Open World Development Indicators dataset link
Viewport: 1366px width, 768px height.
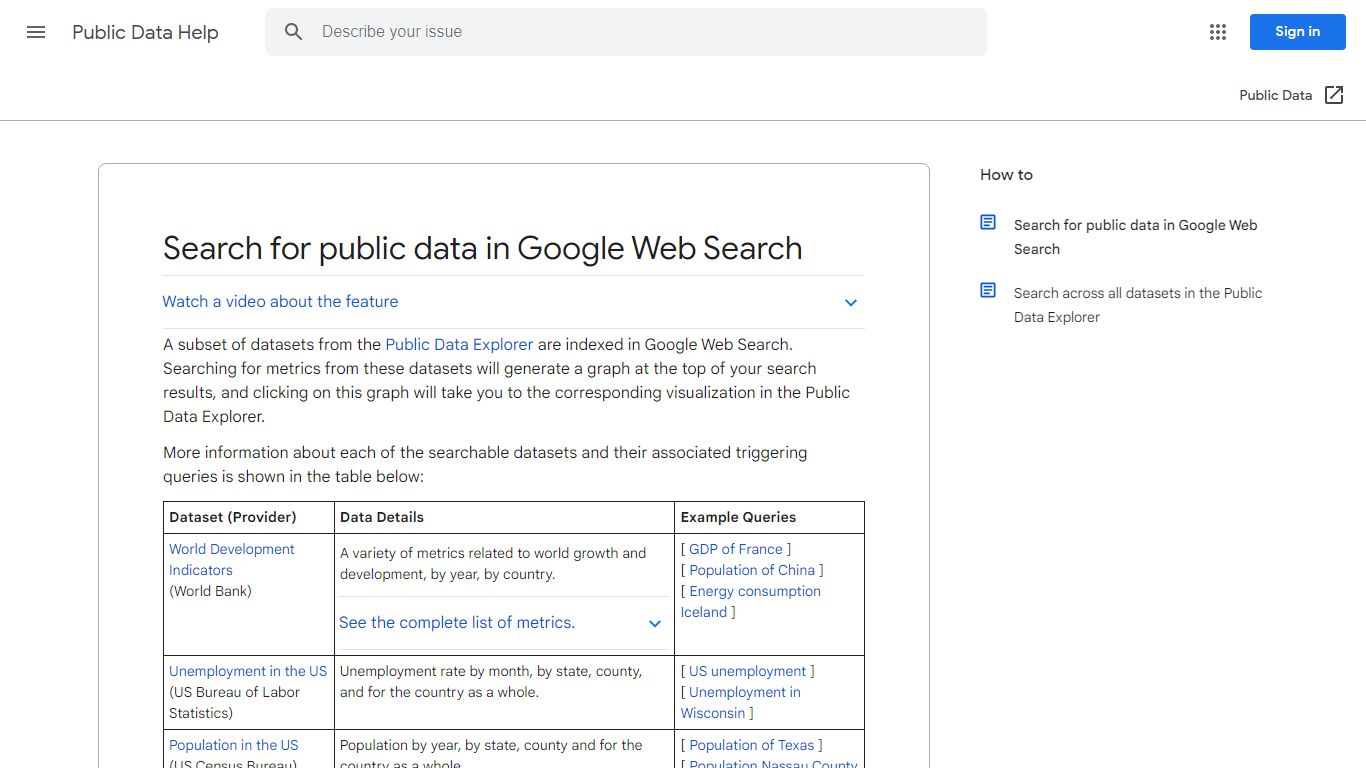232,560
